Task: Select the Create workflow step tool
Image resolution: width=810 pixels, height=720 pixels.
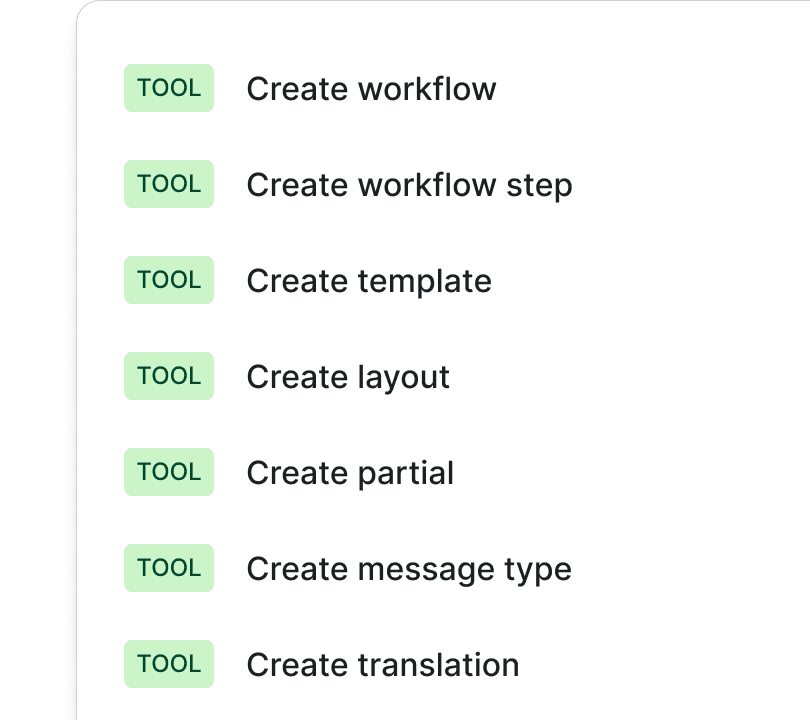Action: click(410, 184)
